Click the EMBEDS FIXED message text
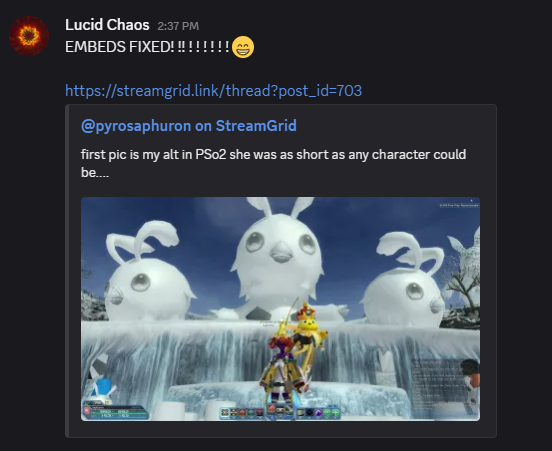Viewport: 552px width, 451px height. click(x=147, y=47)
